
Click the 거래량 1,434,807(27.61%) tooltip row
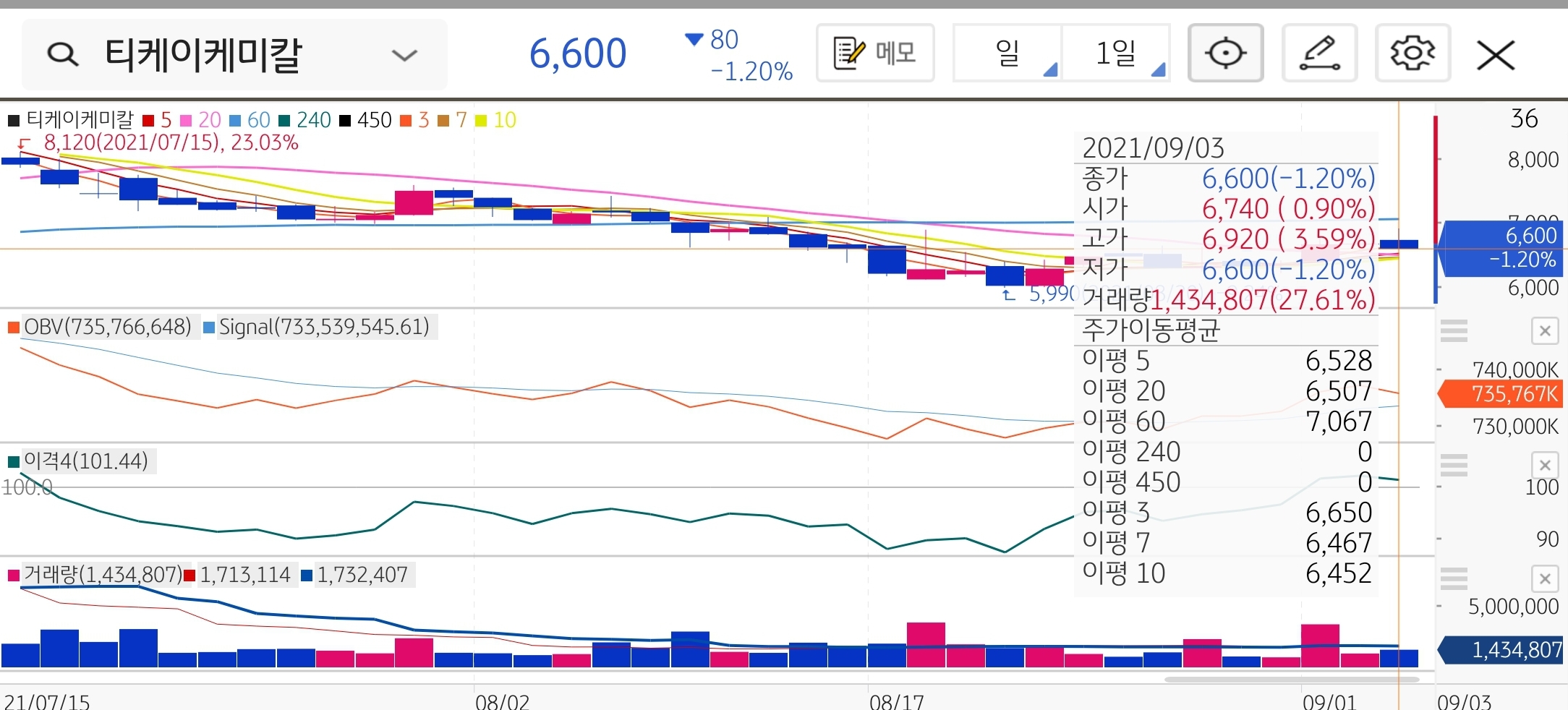point(1228,299)
